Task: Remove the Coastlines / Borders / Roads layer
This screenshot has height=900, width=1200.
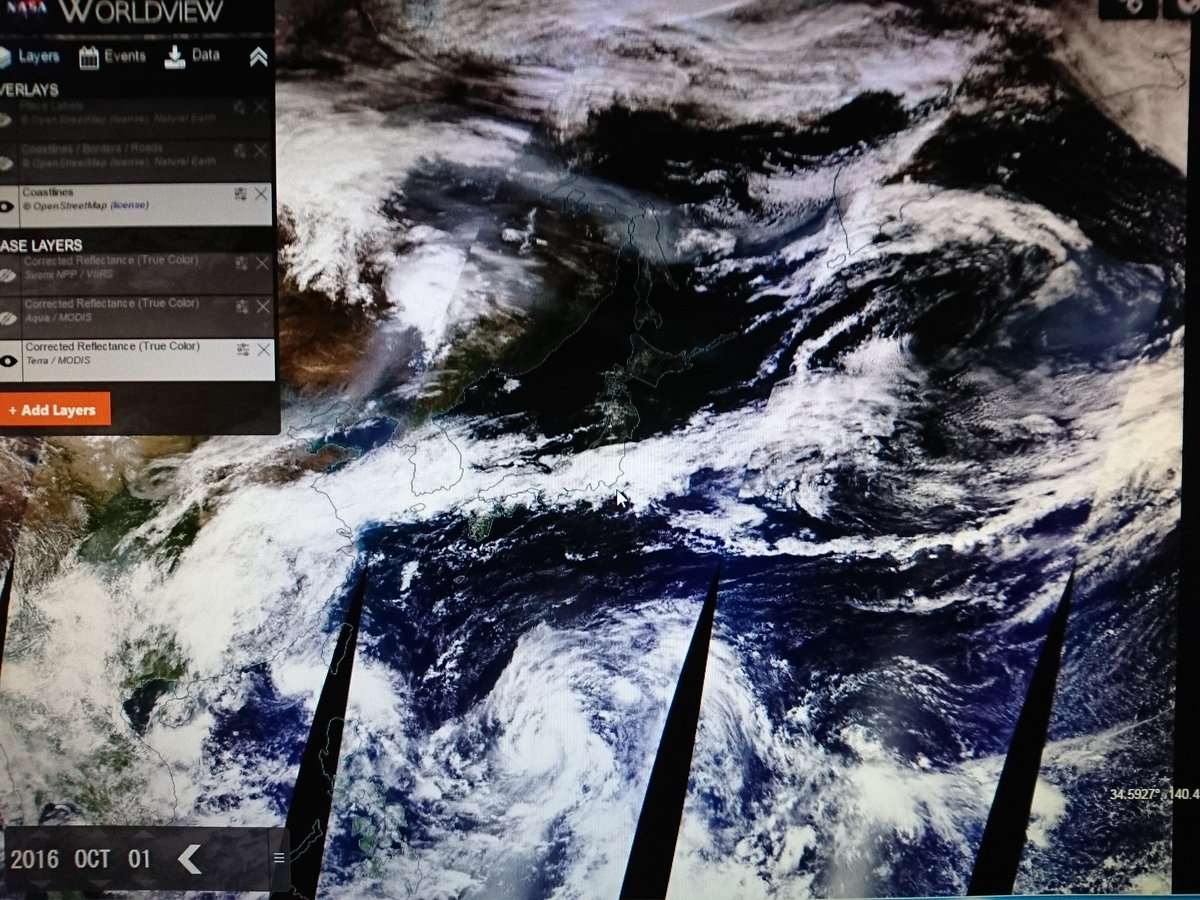Action: click(261, 151)
